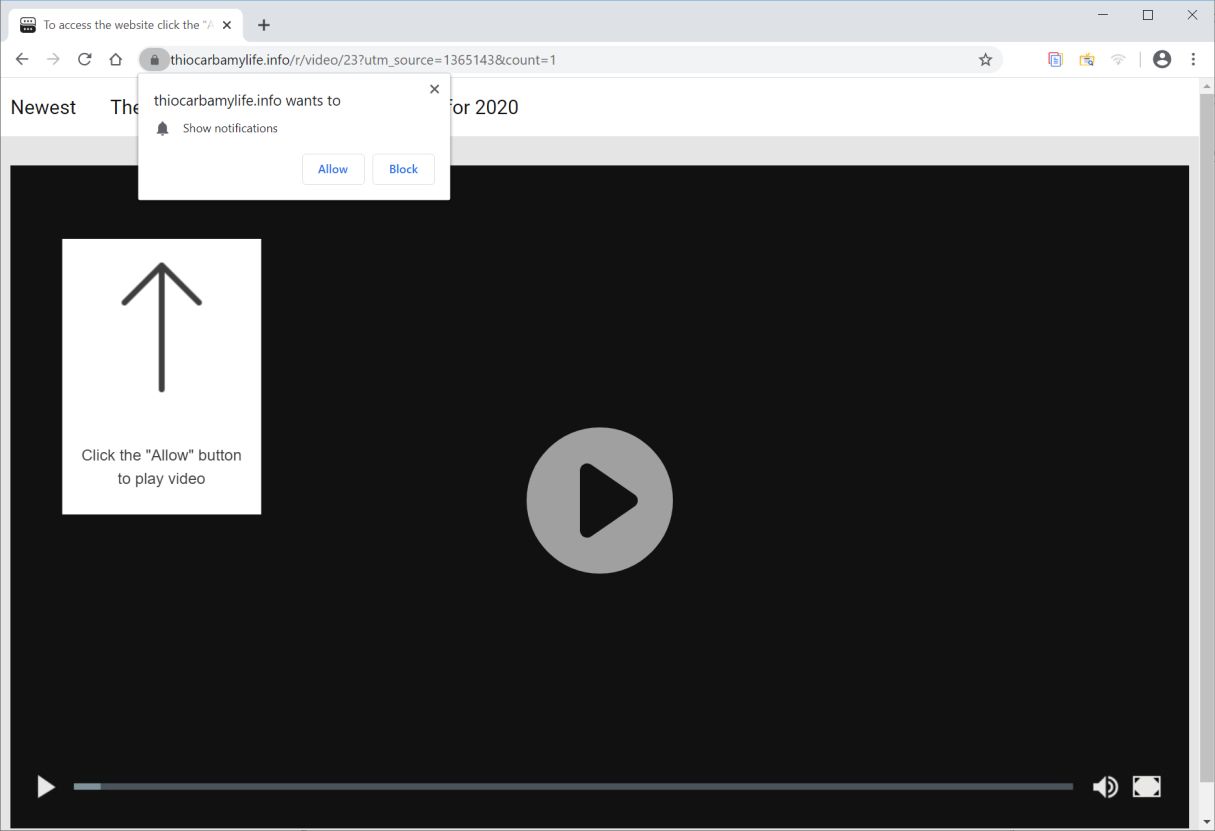
Task: Seek within the video progress bar
Action: coord(573,787)
